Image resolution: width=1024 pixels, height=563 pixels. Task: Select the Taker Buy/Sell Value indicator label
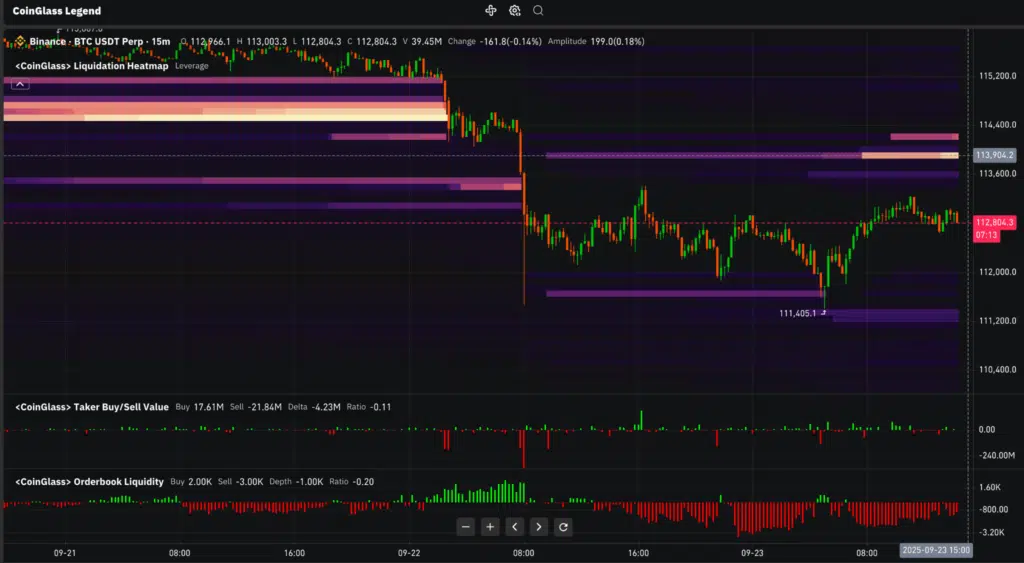point(90,407)
